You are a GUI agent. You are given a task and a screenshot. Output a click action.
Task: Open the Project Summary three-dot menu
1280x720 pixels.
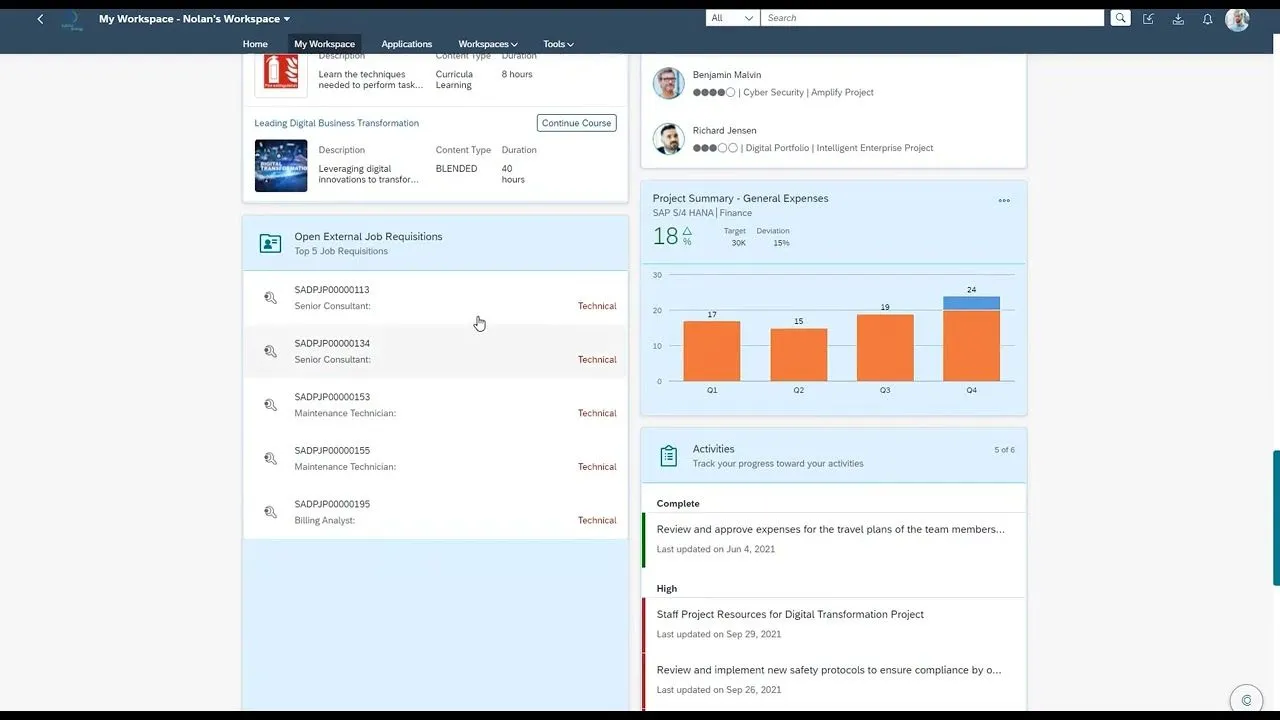pos(1004,201)
